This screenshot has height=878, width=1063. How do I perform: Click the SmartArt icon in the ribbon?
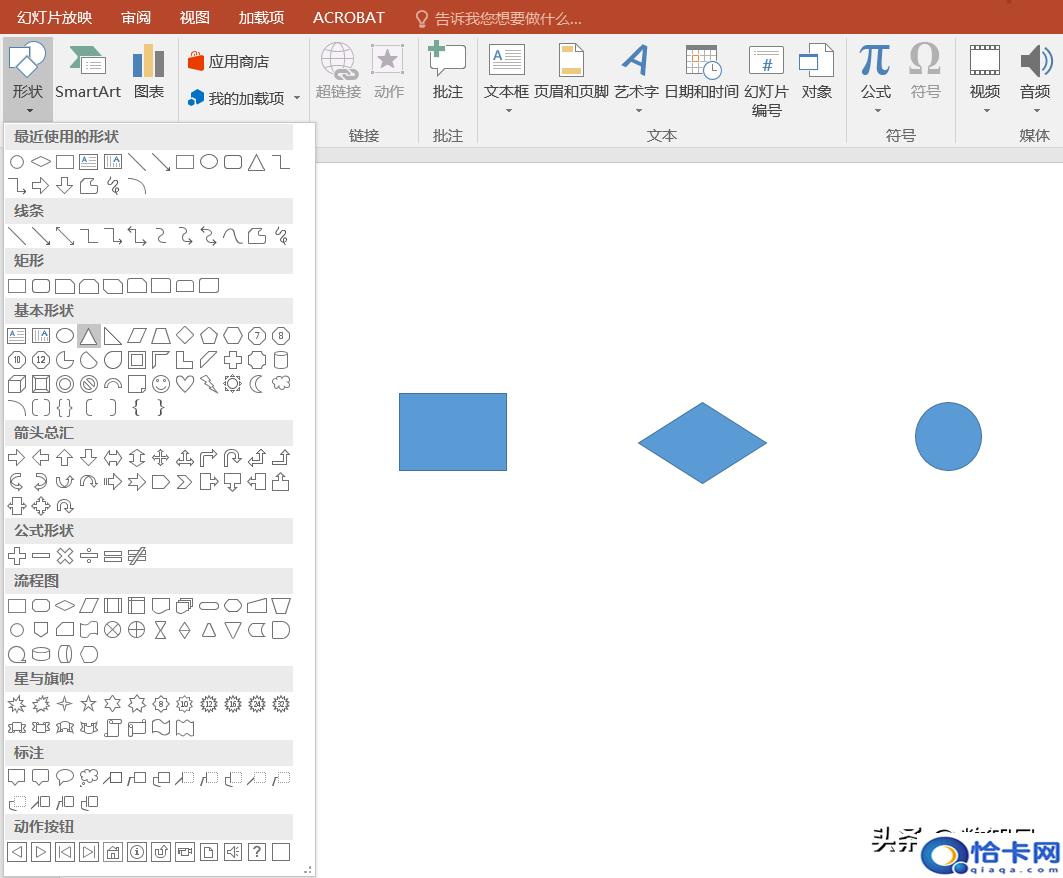tap(88, 72)
